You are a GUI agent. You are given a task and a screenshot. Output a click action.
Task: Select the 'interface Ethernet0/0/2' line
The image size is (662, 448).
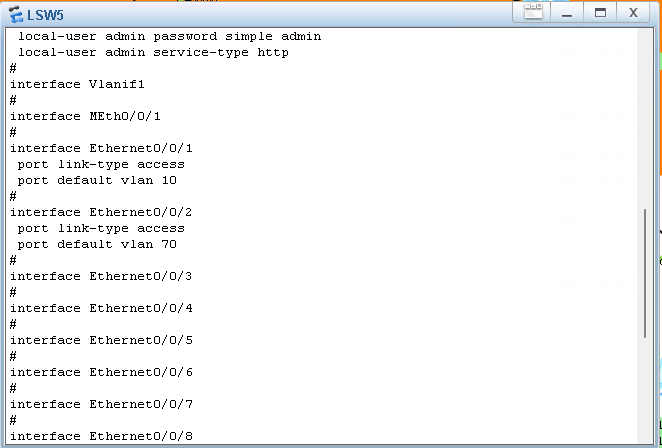coord(101,212)
